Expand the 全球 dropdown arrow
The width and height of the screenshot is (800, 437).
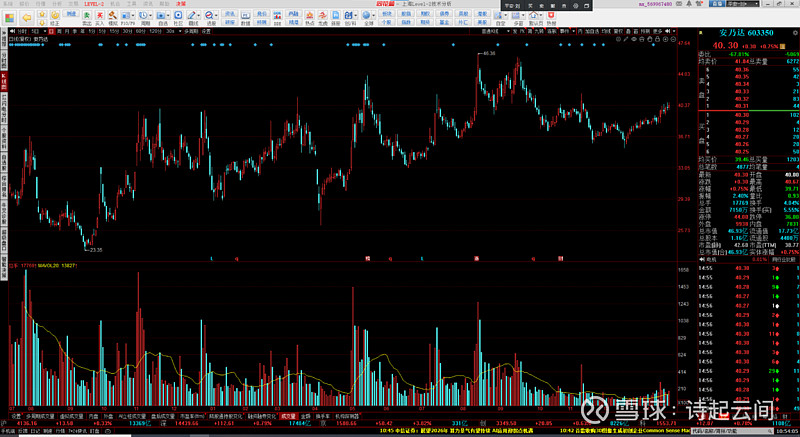(374, 16)
